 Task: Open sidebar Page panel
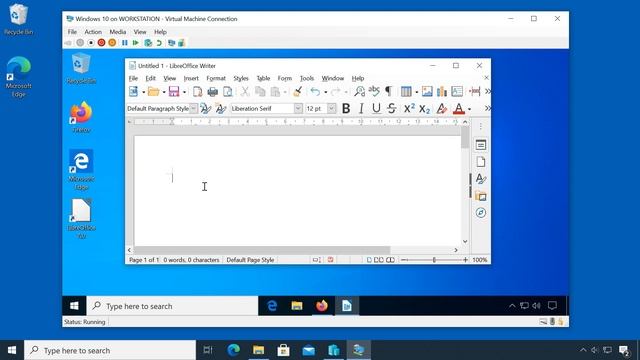point(481,162)
